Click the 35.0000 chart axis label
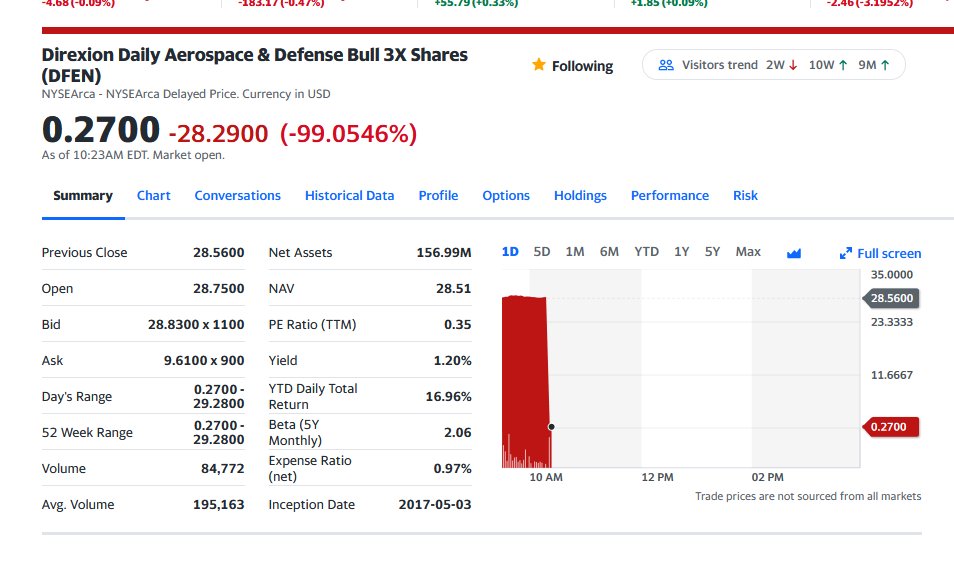The image size is (954, 576). pyautogui.click(x=891, y=274)
